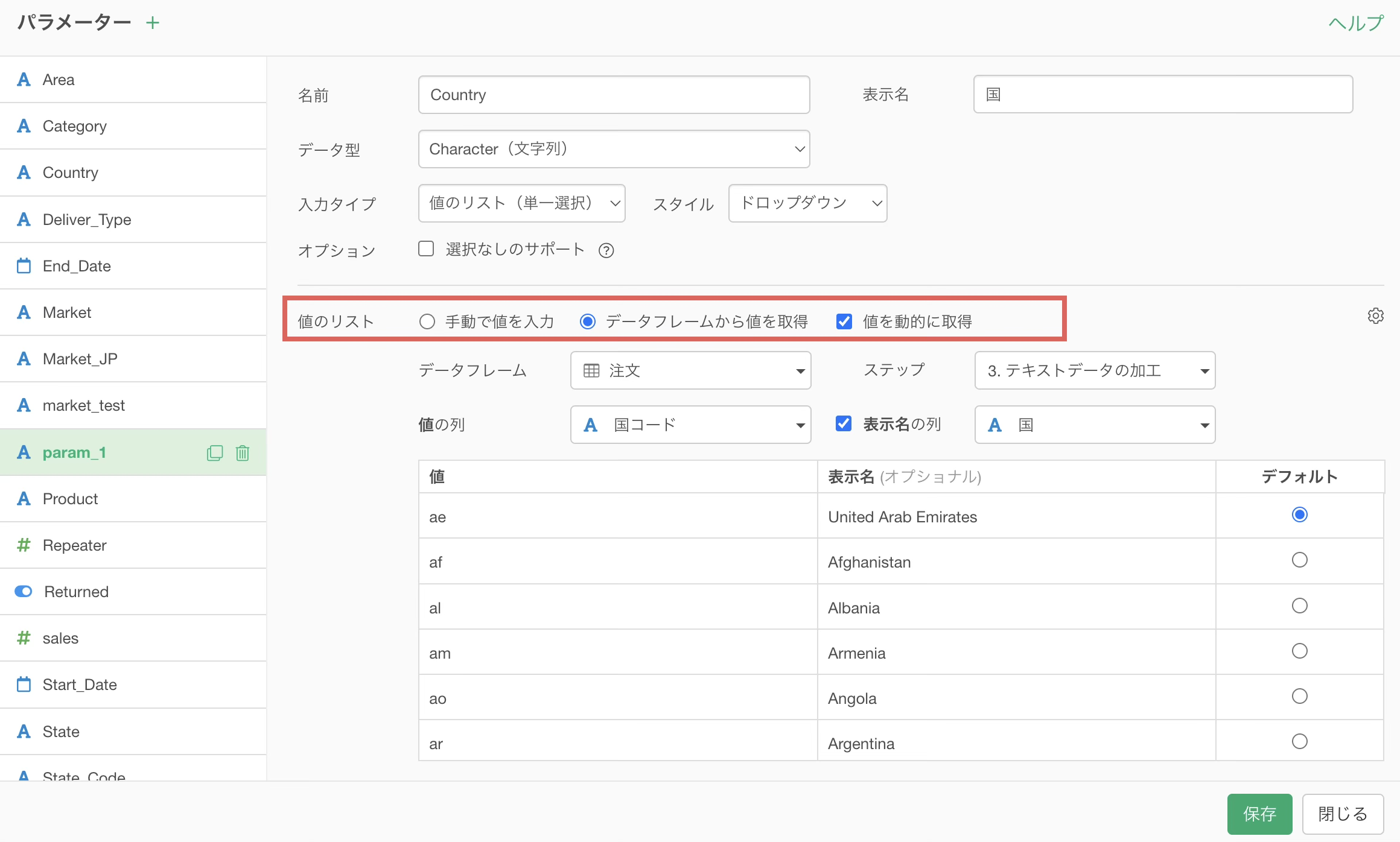This screenshot has width=1400, height=842.
Task: Delete the param_1 parameter
Action: click(x=243, y=453)
